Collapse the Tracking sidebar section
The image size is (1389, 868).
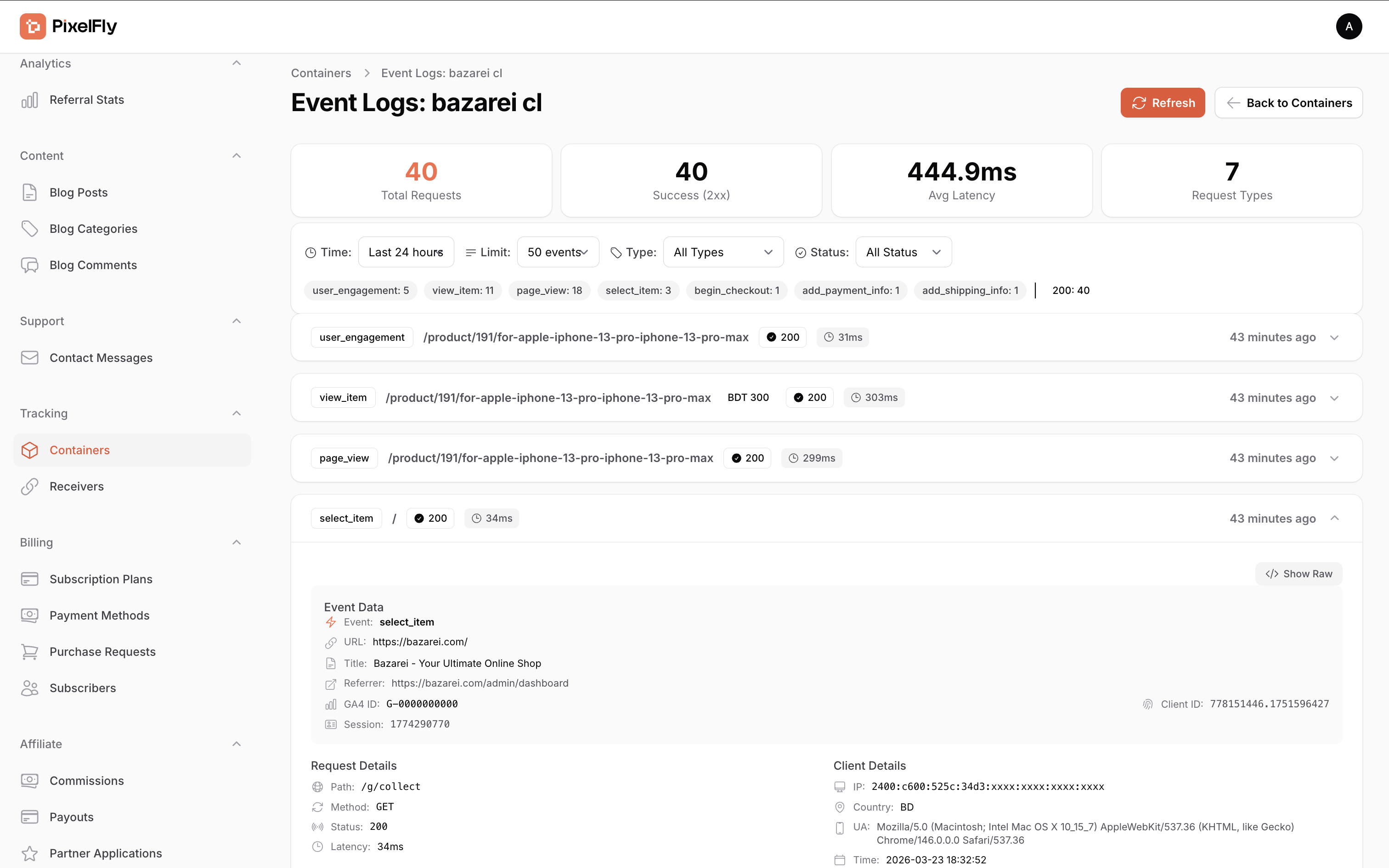pyautogui.click(x=237, y=413)
